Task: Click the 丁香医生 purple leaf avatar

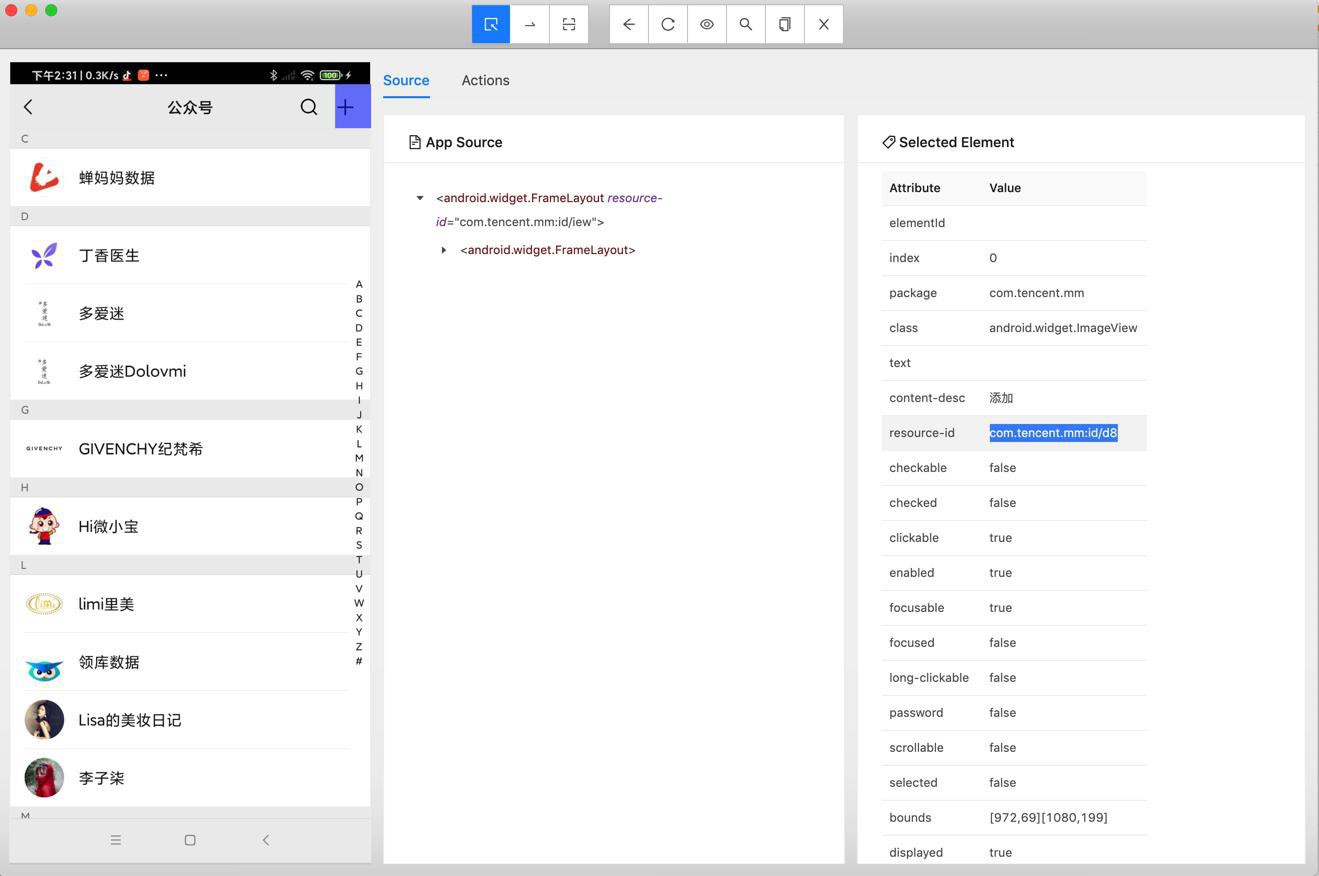Action: coord(44,256)
